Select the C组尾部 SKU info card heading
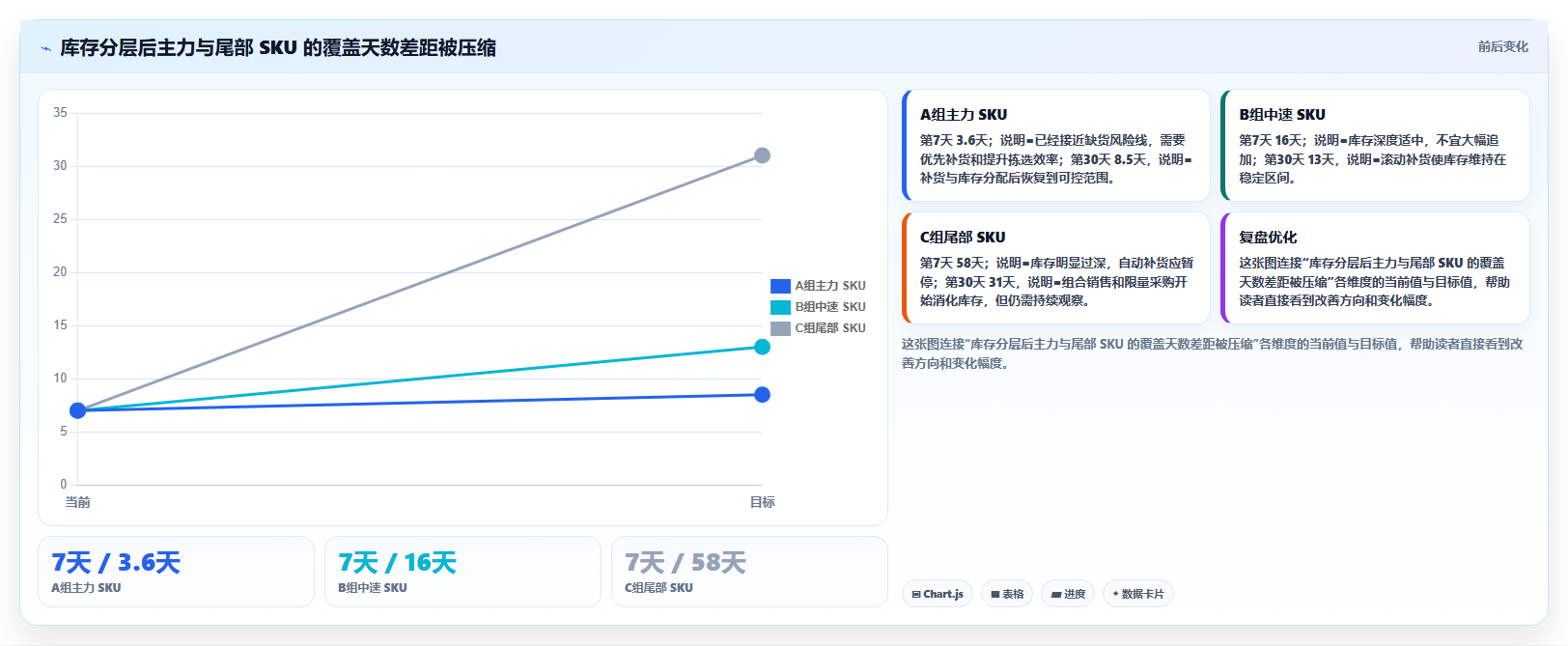This screenshot has height=646, width=1568. pos(962,237)
